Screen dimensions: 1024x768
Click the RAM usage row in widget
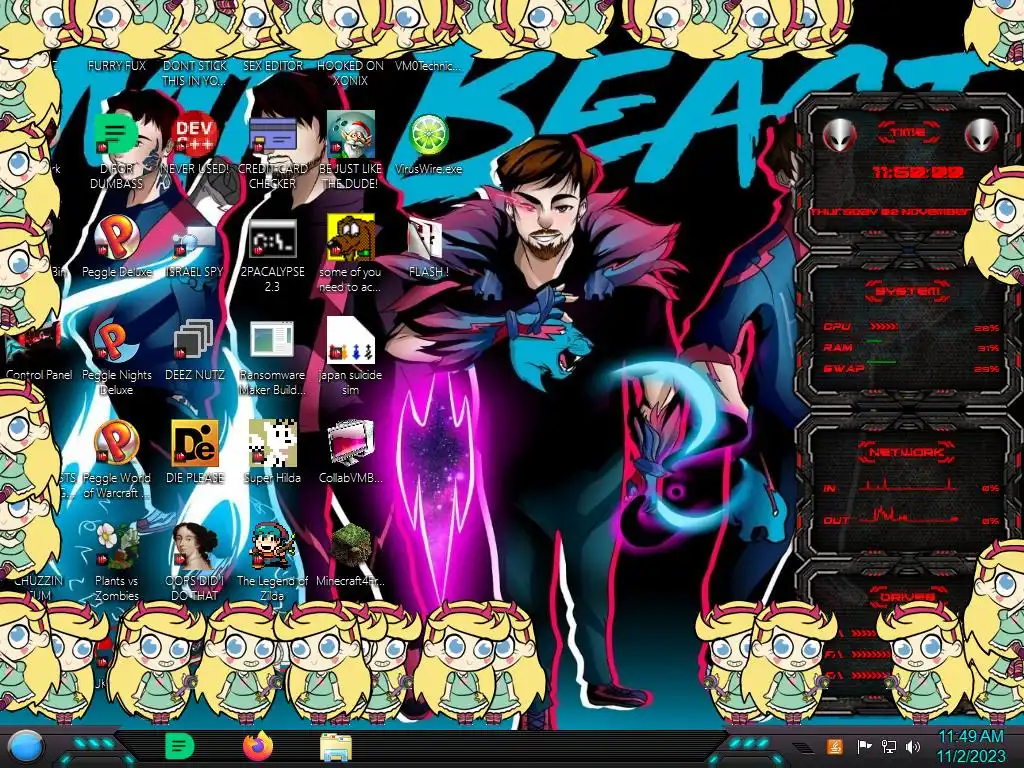[x=910, y=347]
